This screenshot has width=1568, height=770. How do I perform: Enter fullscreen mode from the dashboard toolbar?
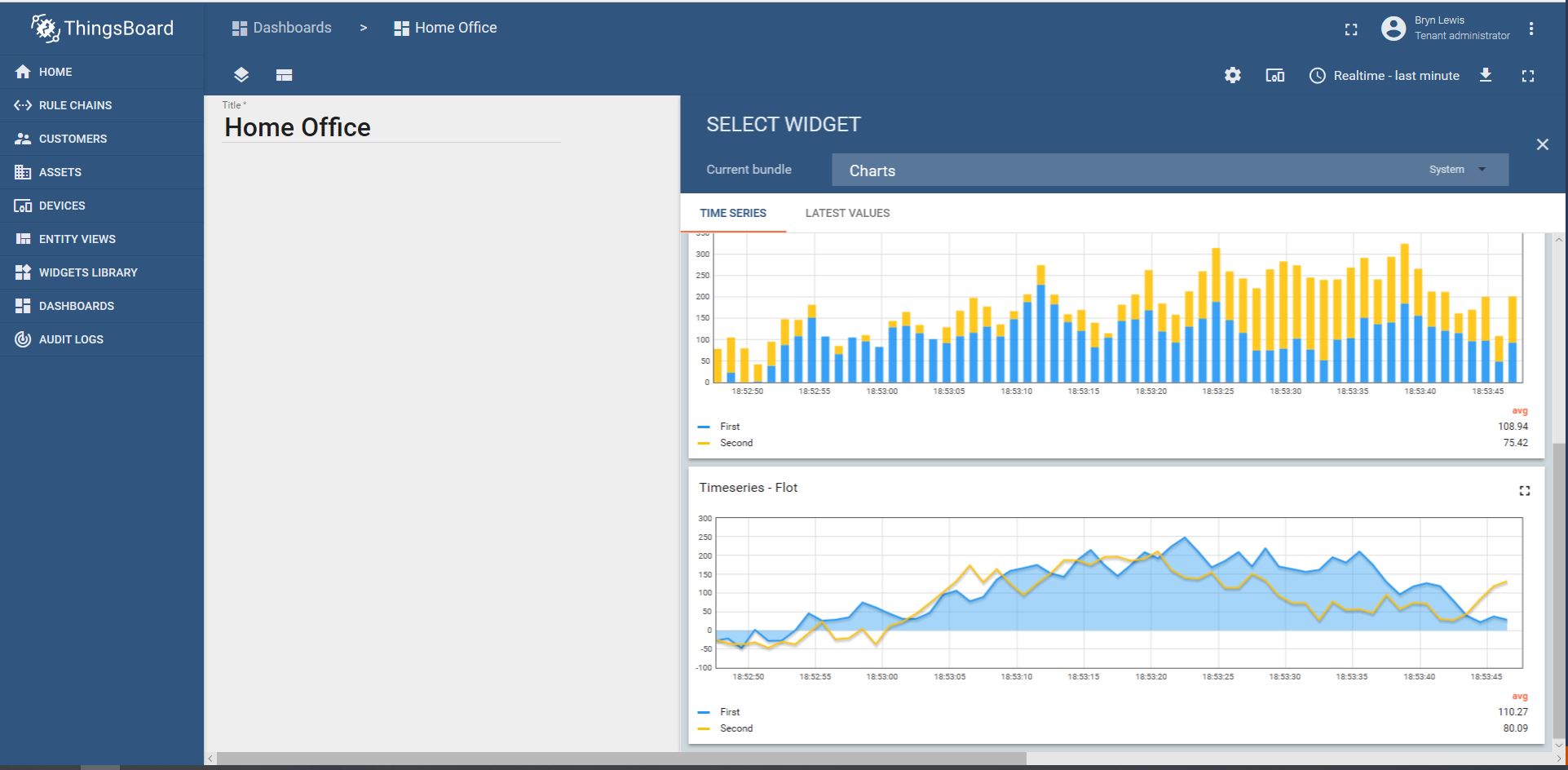pos(1528,75)
